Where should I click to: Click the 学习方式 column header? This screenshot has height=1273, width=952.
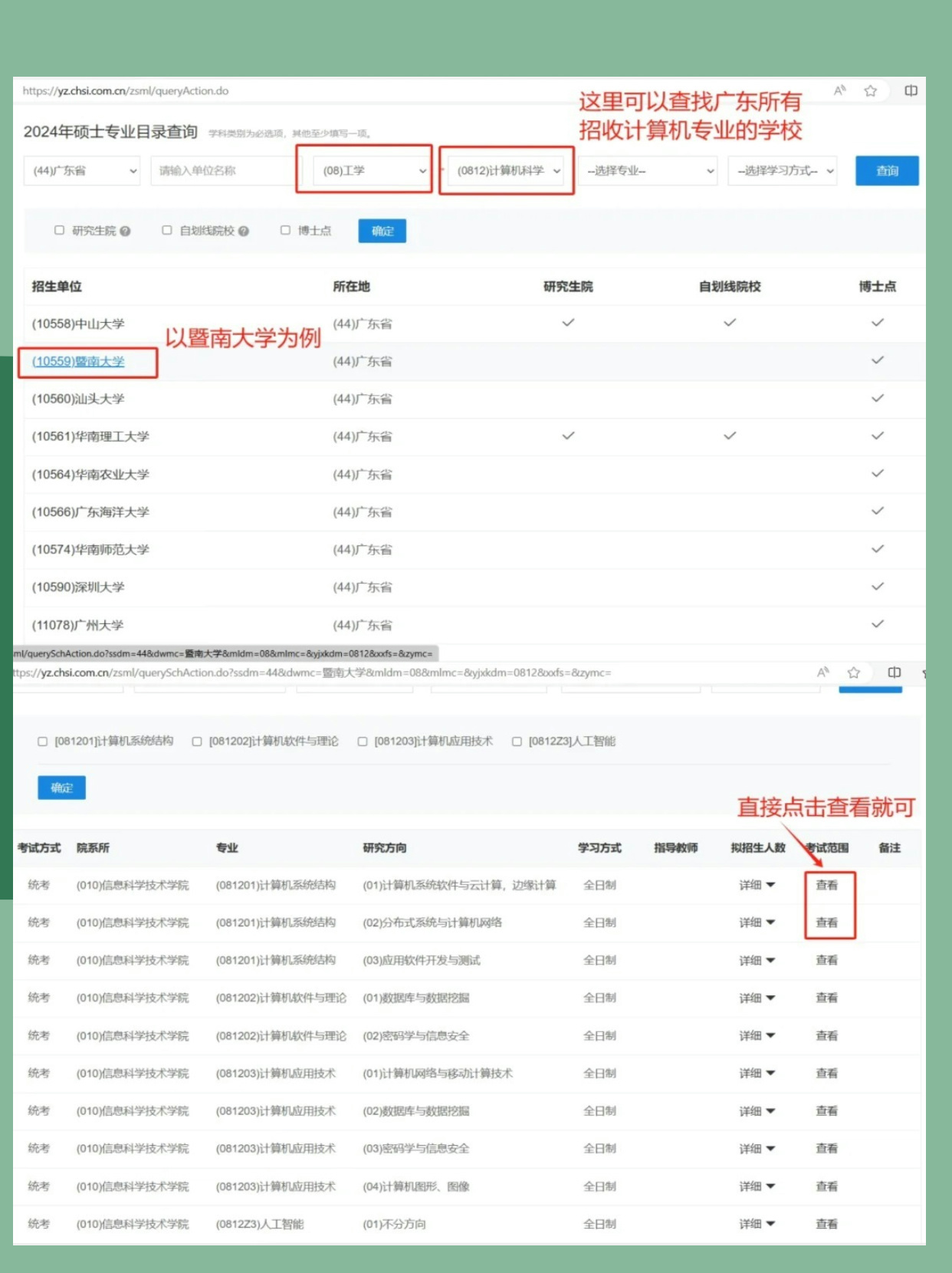click(x=599, y=847)
